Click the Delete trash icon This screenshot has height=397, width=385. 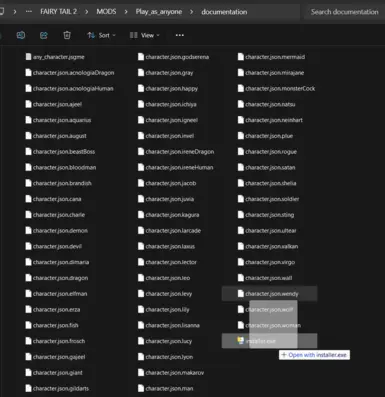67,35
